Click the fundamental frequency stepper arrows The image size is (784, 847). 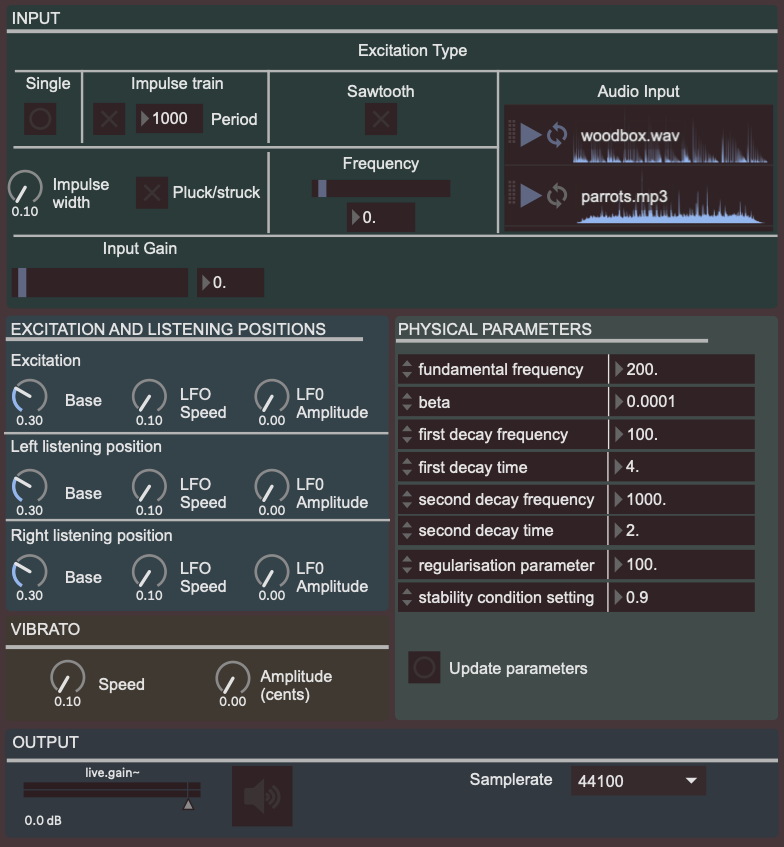tap(407, 369)
